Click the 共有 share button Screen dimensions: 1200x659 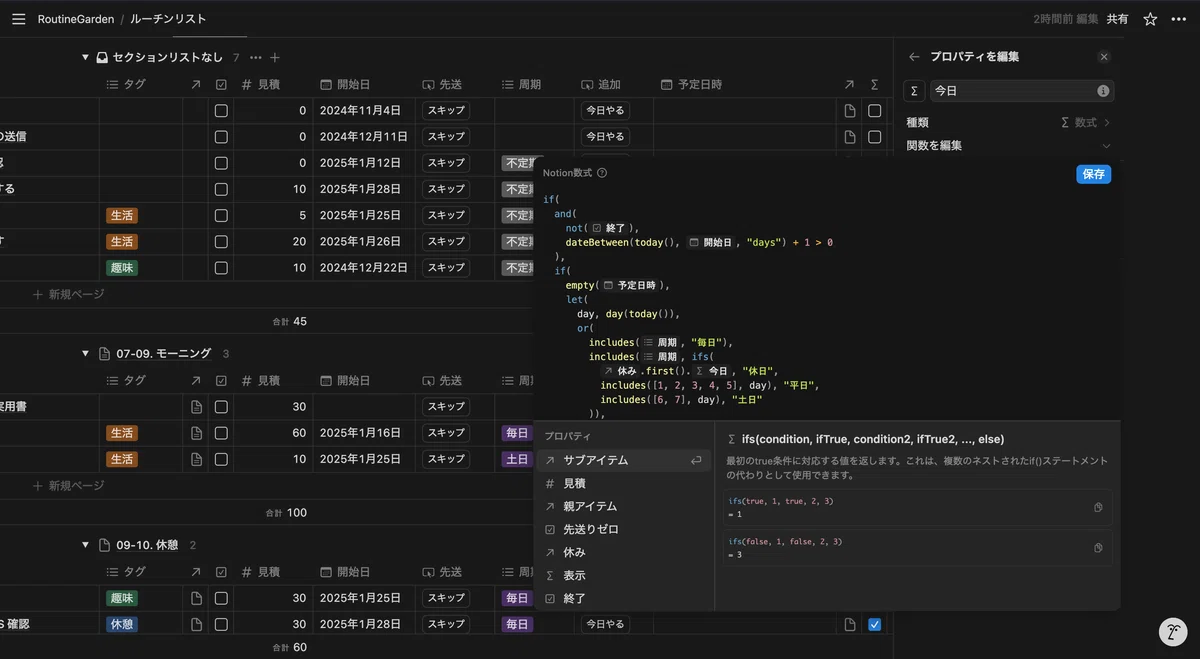coord(1117,19)
